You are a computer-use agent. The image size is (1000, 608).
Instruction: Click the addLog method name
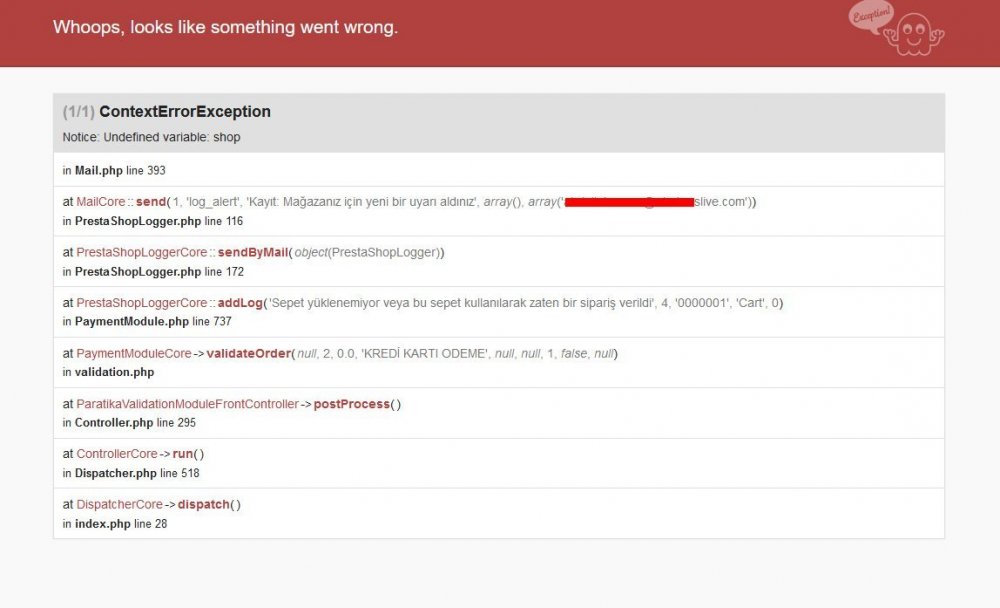[240, 303]
